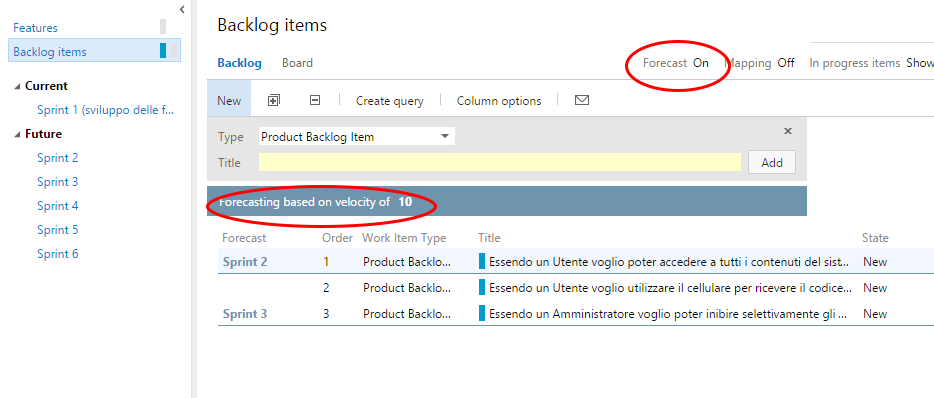Open Sprint 1 iteration
Screen dimensions: 934x398
pos(105,110)
